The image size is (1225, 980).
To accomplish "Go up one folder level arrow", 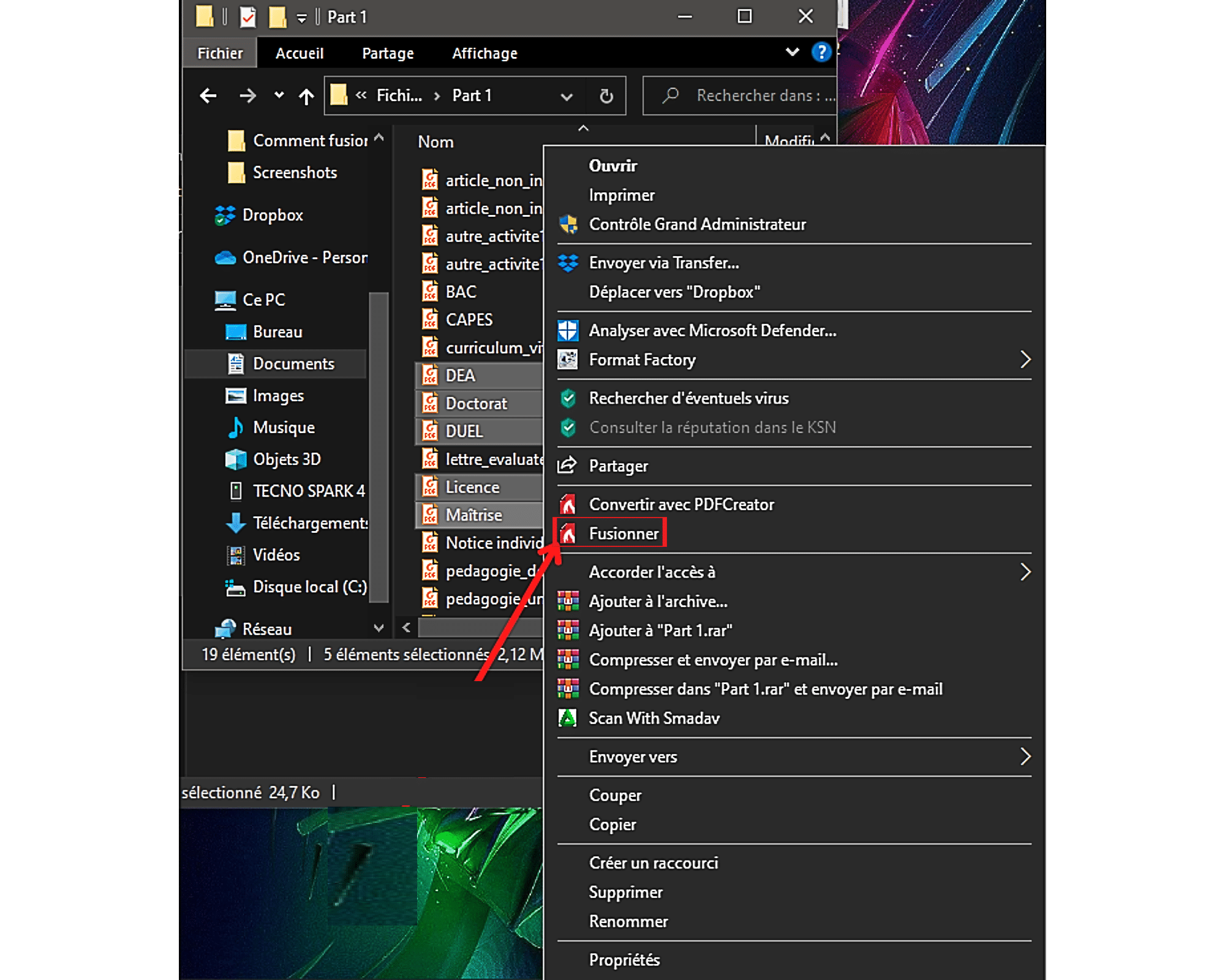I will (306, 96).
